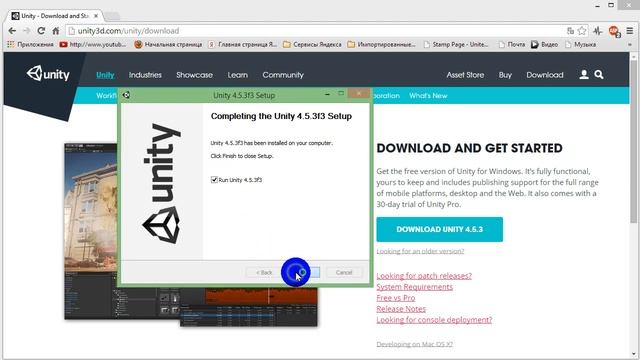This screenshot has height=360, width=640.
Task: Open the Stamp Page - Unite bookmark
Action: [x=456, y=44]
